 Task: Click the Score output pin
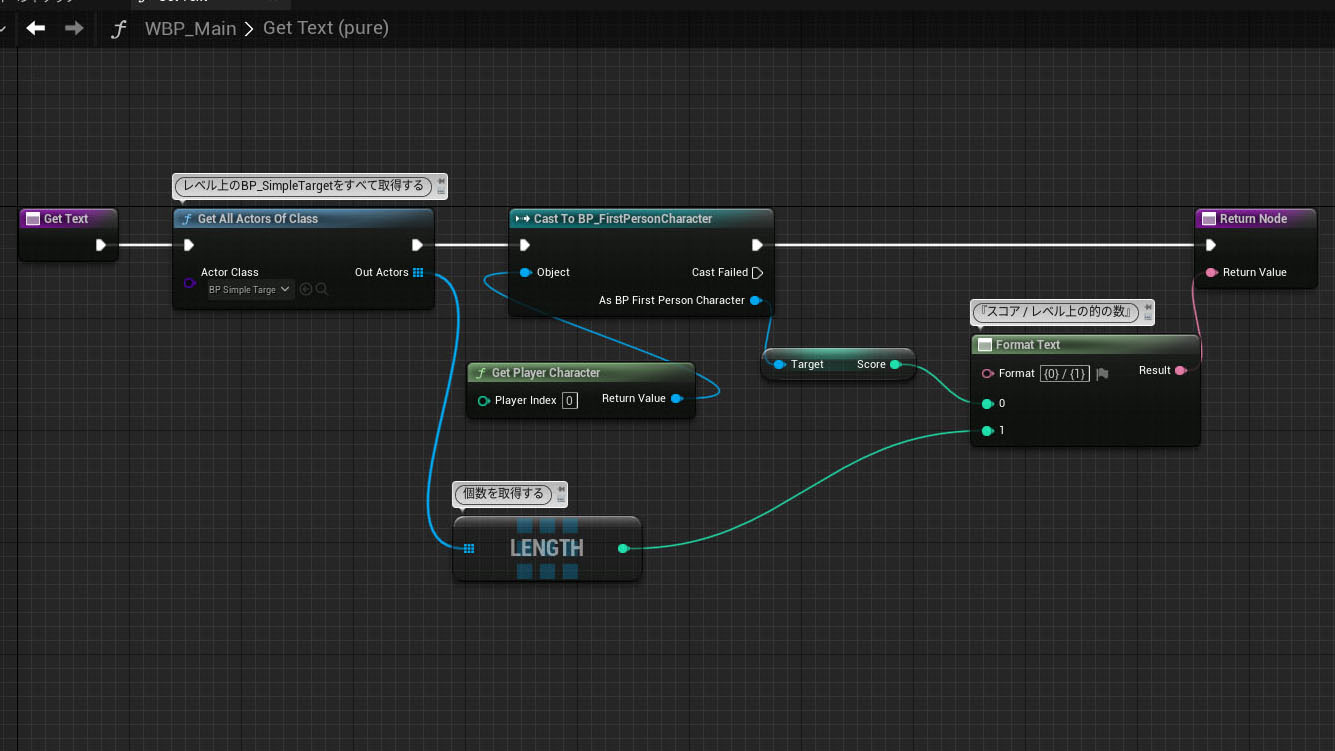tap(895, 365)
